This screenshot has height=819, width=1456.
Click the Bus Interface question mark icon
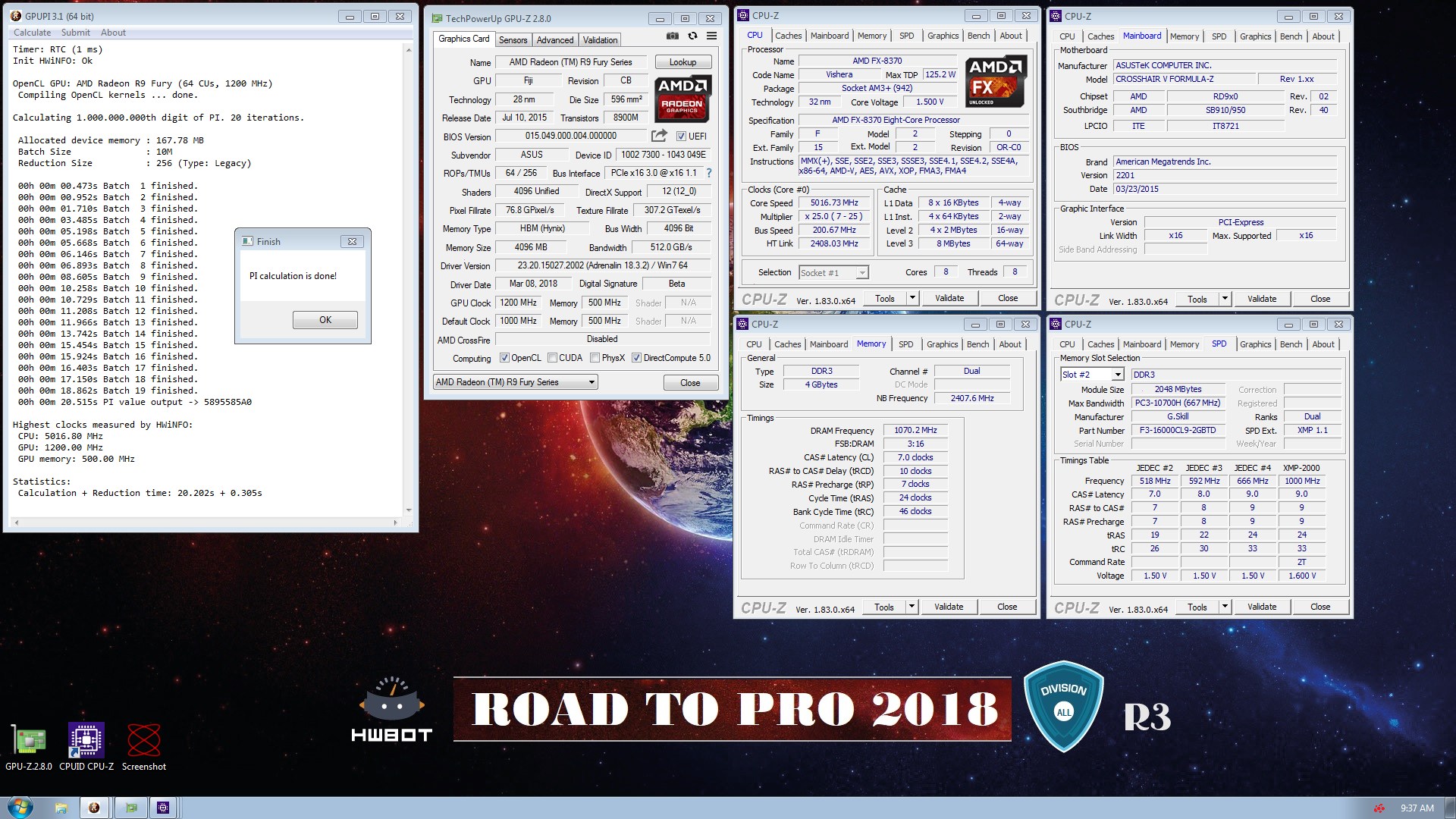[709, 173]
